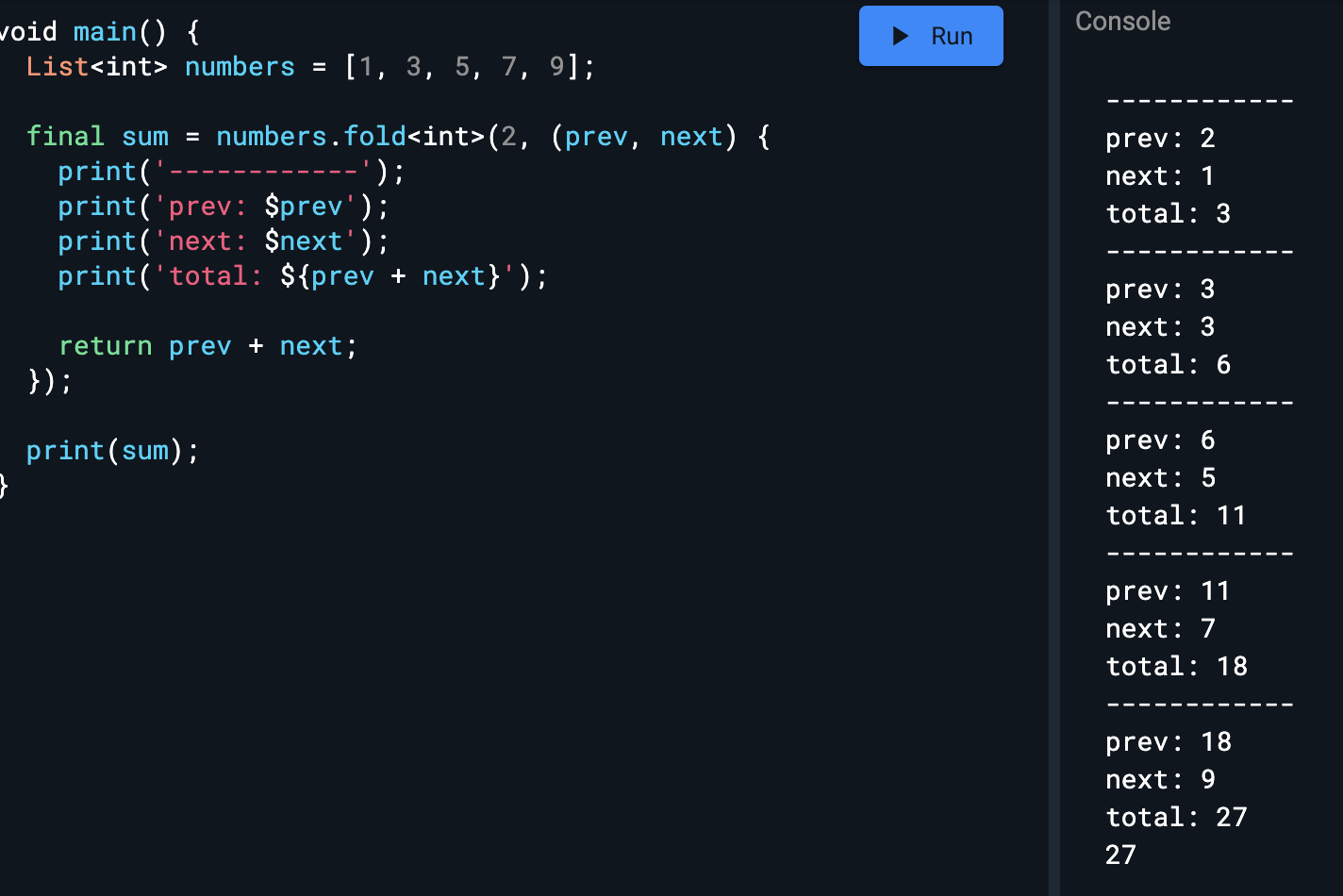
Task: Place cursor on 'void main() {' line
Action: [x=100, y=32]
